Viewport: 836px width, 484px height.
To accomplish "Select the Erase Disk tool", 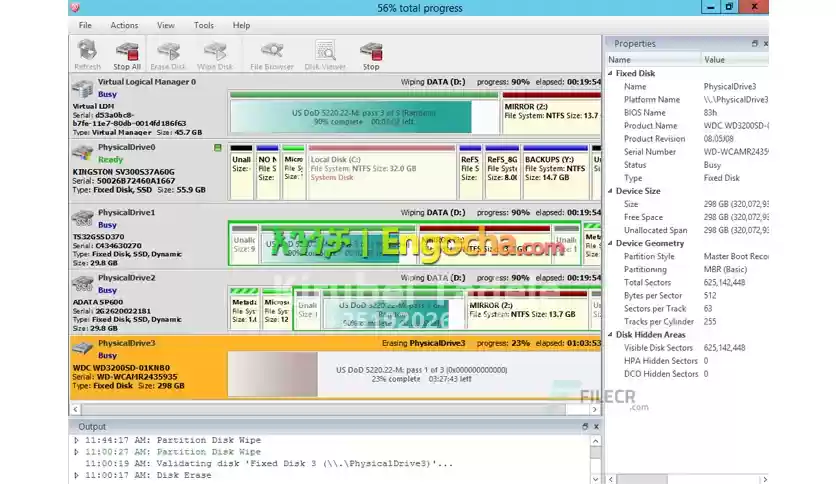I will (x=168, y=53).
